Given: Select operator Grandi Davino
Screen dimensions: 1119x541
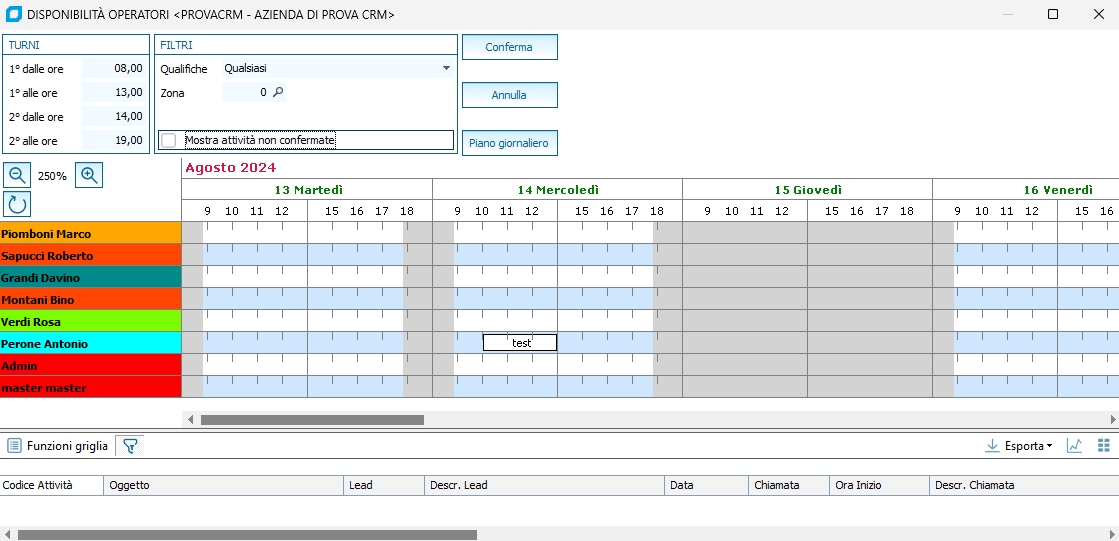Looking at the screenshot, I should pyautogui.click(x=91, y=278).
